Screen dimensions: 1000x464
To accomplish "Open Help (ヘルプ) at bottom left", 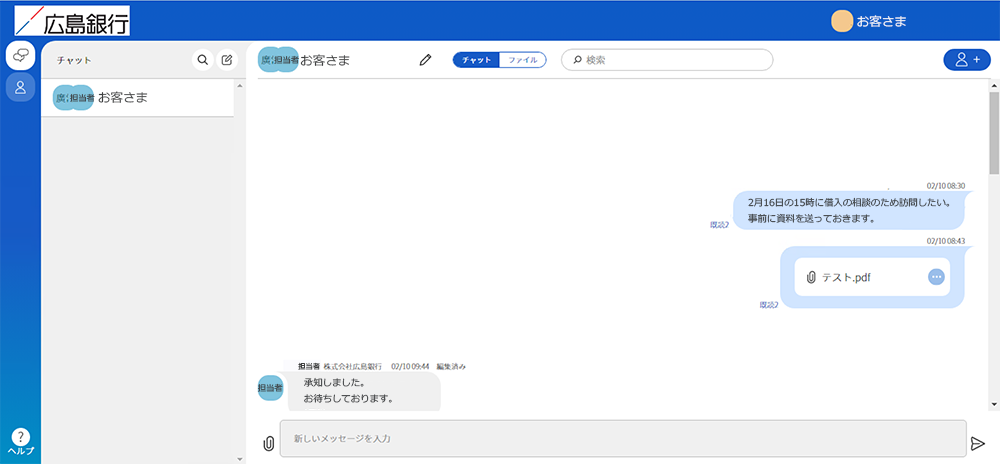I will [x=20, y=441].
